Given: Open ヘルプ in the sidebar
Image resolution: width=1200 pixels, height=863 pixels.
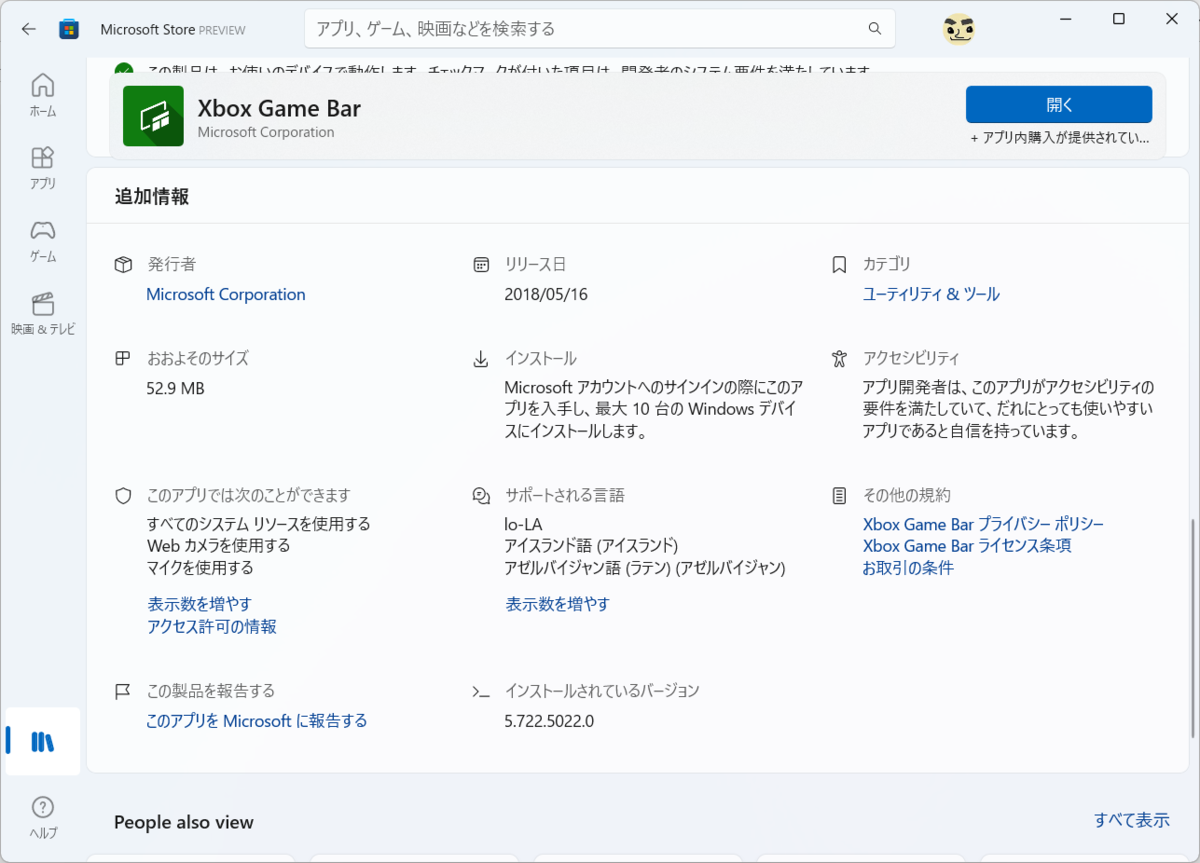Looking at the screenshot, I should 43,817.
